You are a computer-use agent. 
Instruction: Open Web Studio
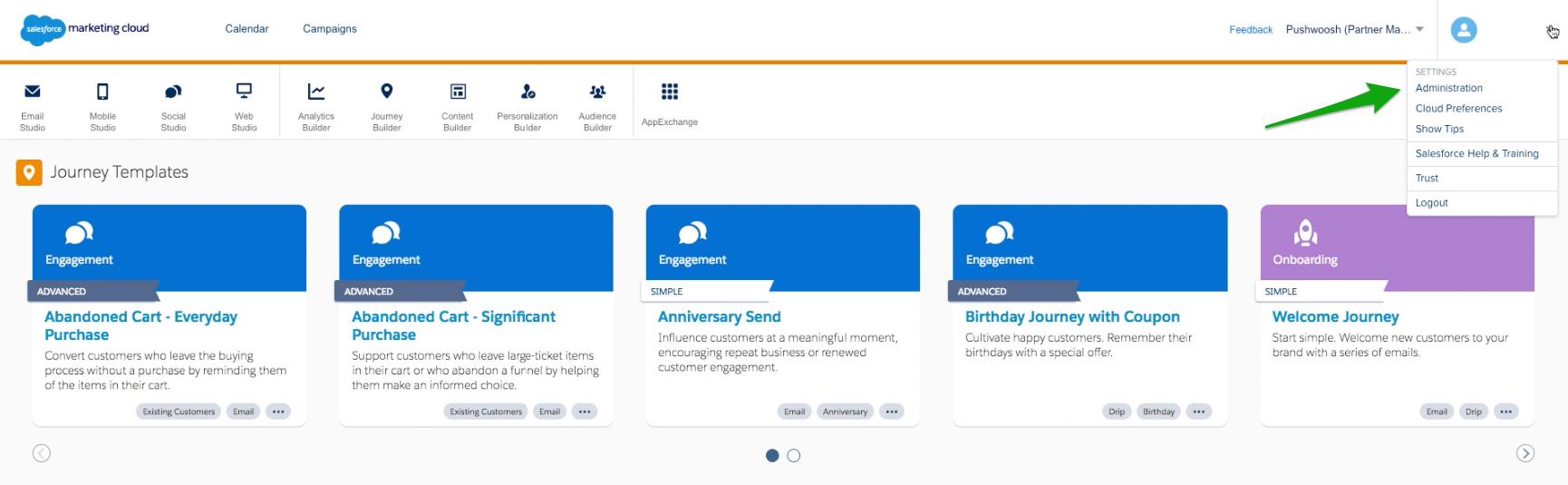[x=244, y=106]
